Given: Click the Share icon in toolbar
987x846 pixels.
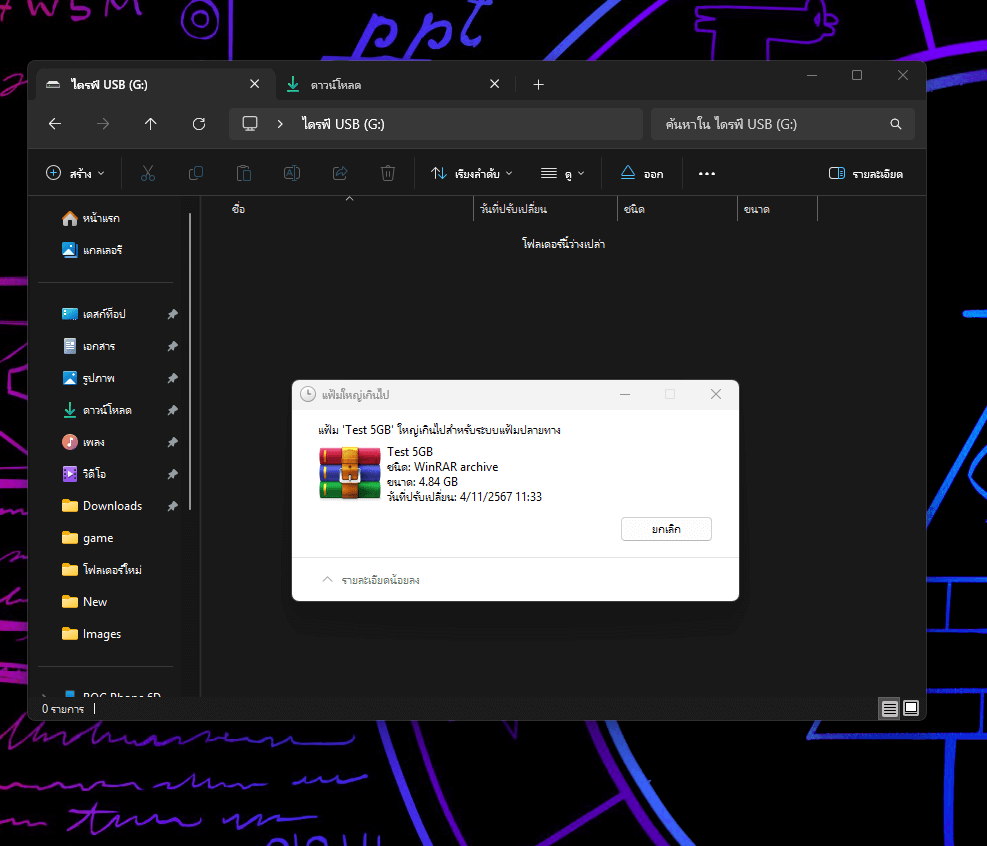Looking at the screenshot, I should coord(340,173).
